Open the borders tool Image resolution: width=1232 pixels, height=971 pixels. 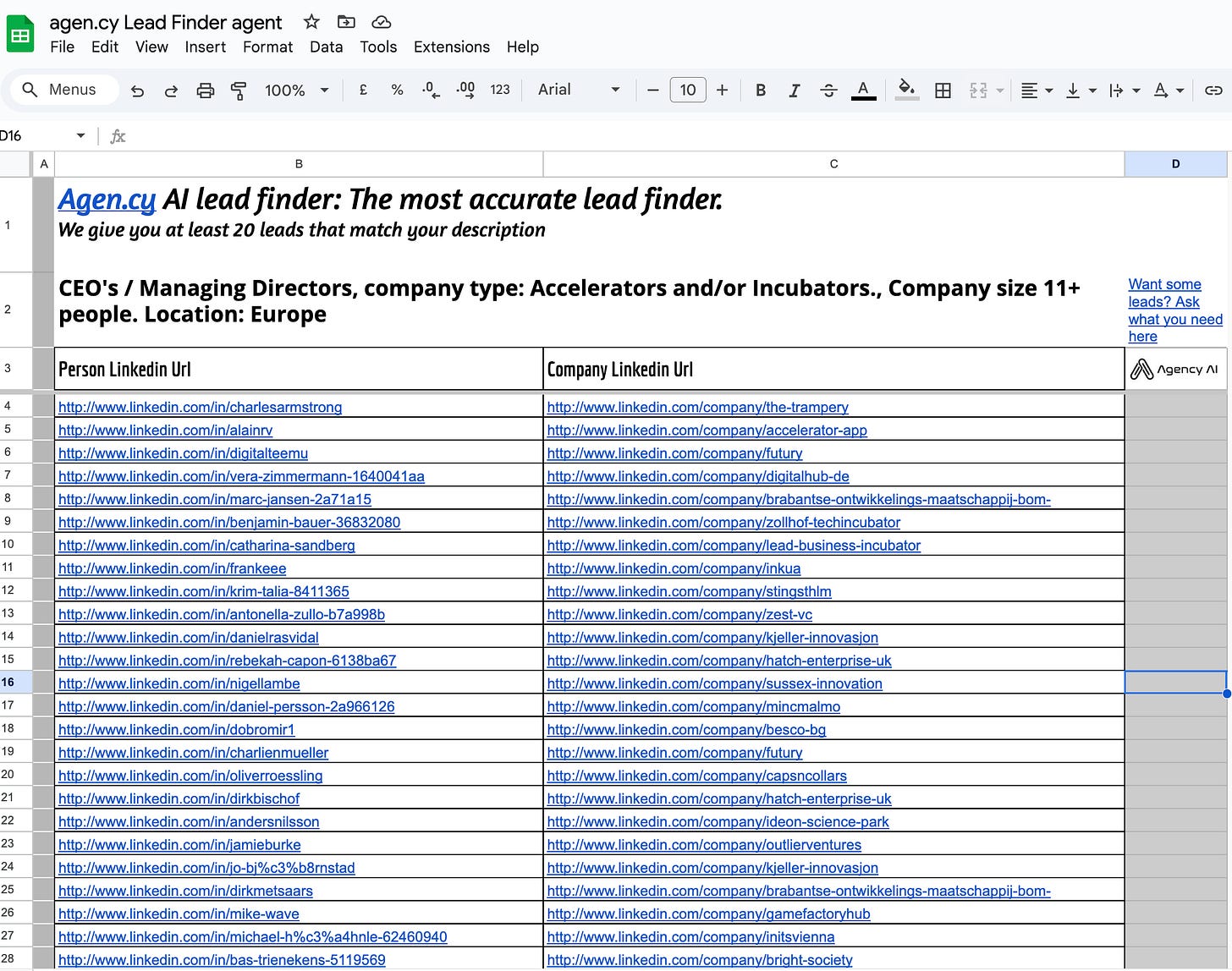(943, 91)
